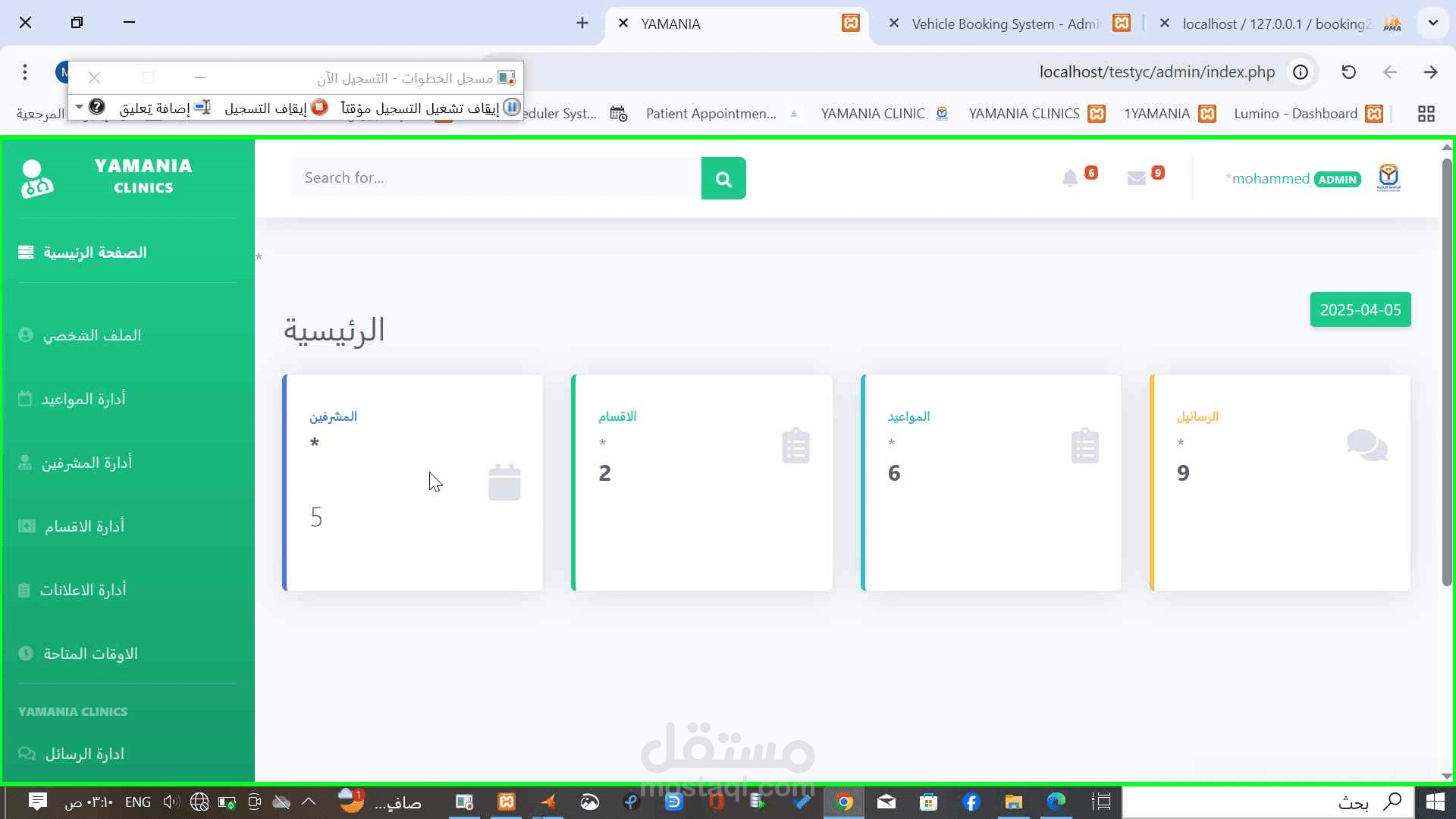Click the steps recorder help icon

(x=97, y=107)
